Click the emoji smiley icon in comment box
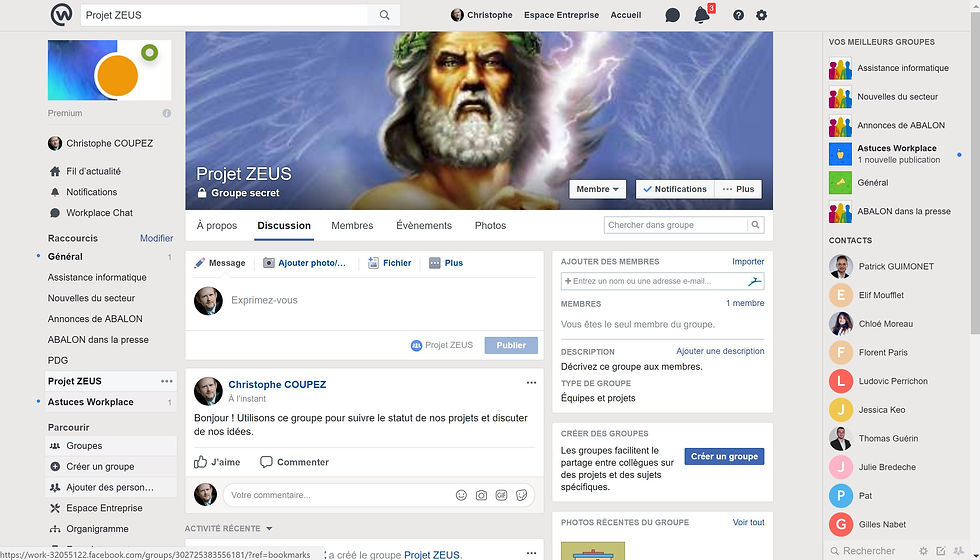980x560 pixels. [461, 495]
